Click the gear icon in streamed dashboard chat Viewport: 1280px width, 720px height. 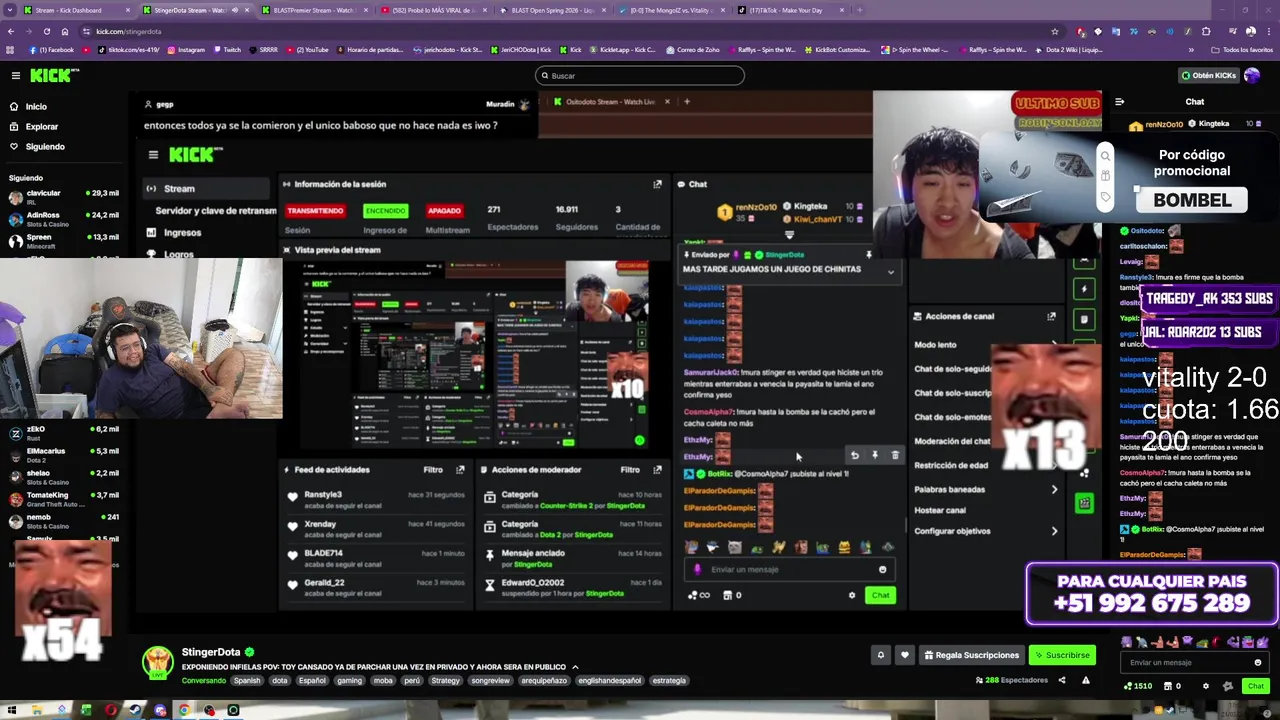(x=852, y=595)
